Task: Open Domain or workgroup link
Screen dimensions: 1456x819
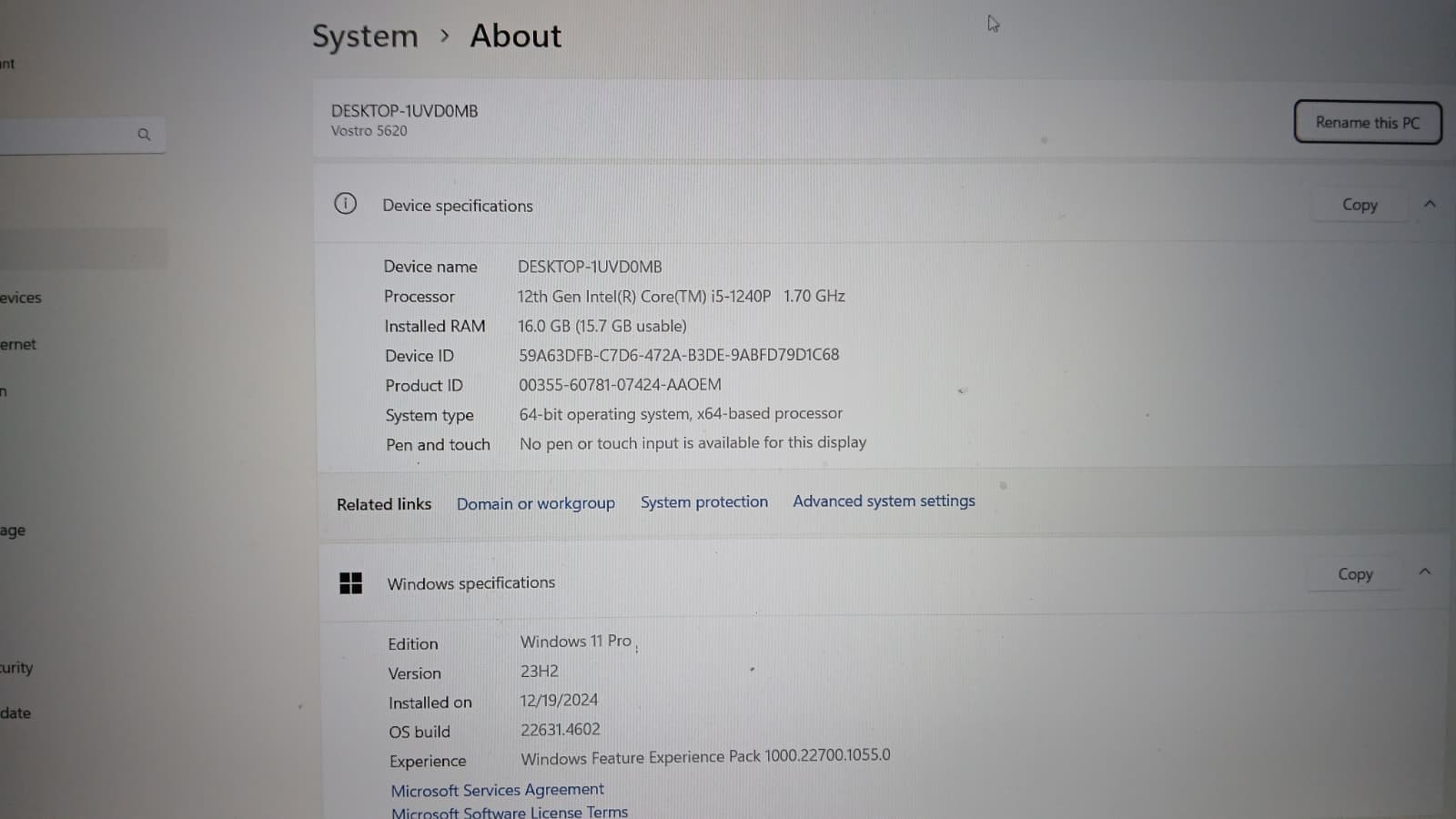Action: (536, 503)
